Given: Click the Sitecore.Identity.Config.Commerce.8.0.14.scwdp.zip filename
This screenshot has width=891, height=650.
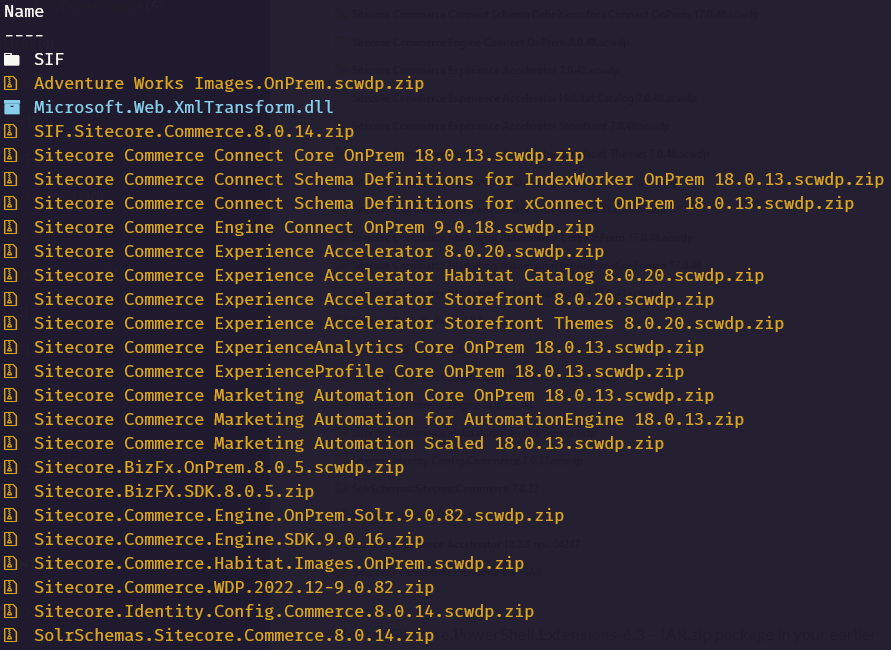Looking at the screenshot, I should pos(284,611).
